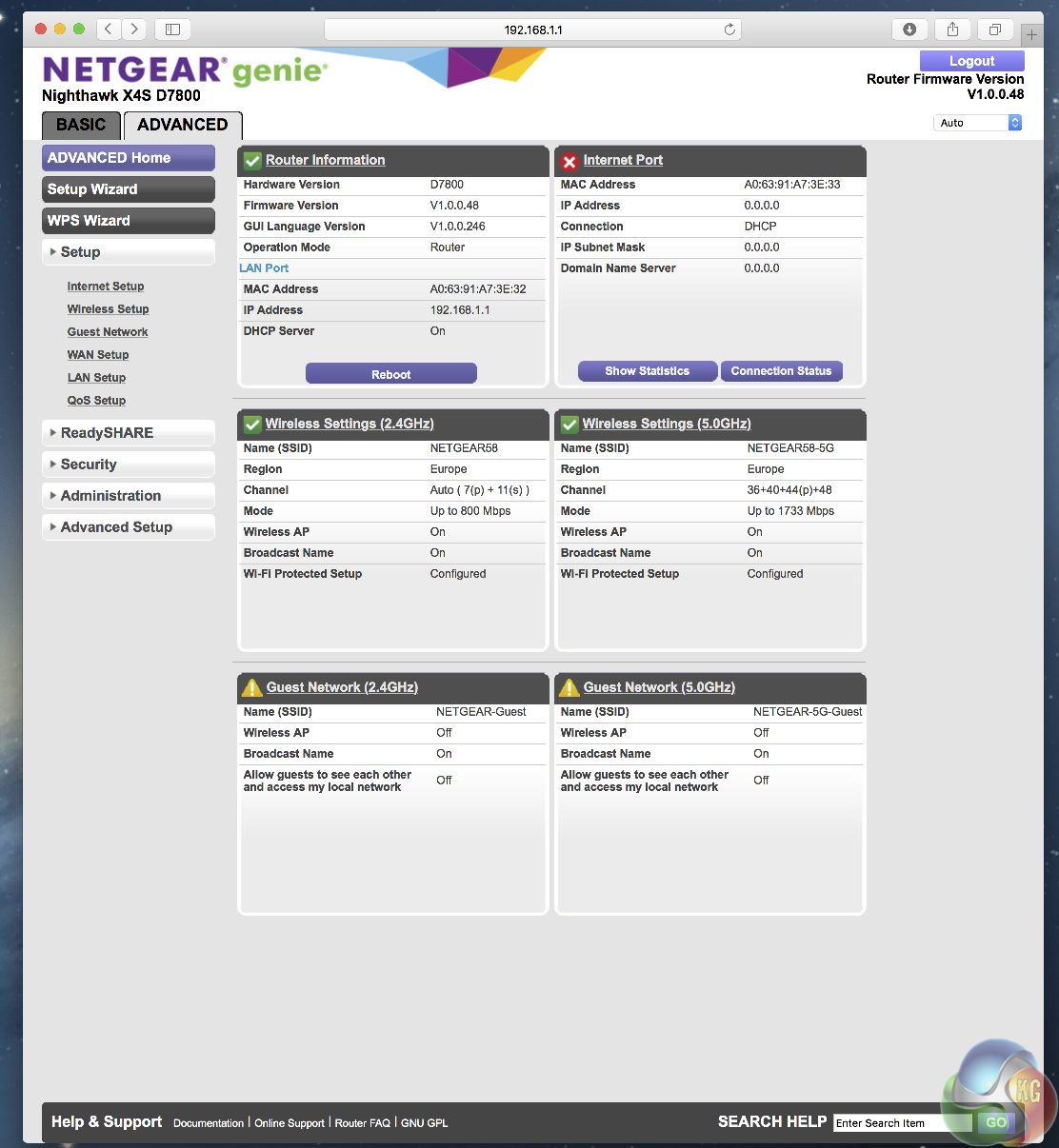This screenshot has height=1148, width=1059.
Task: Open Safari share icon
Action: click(x=952, y=30)
